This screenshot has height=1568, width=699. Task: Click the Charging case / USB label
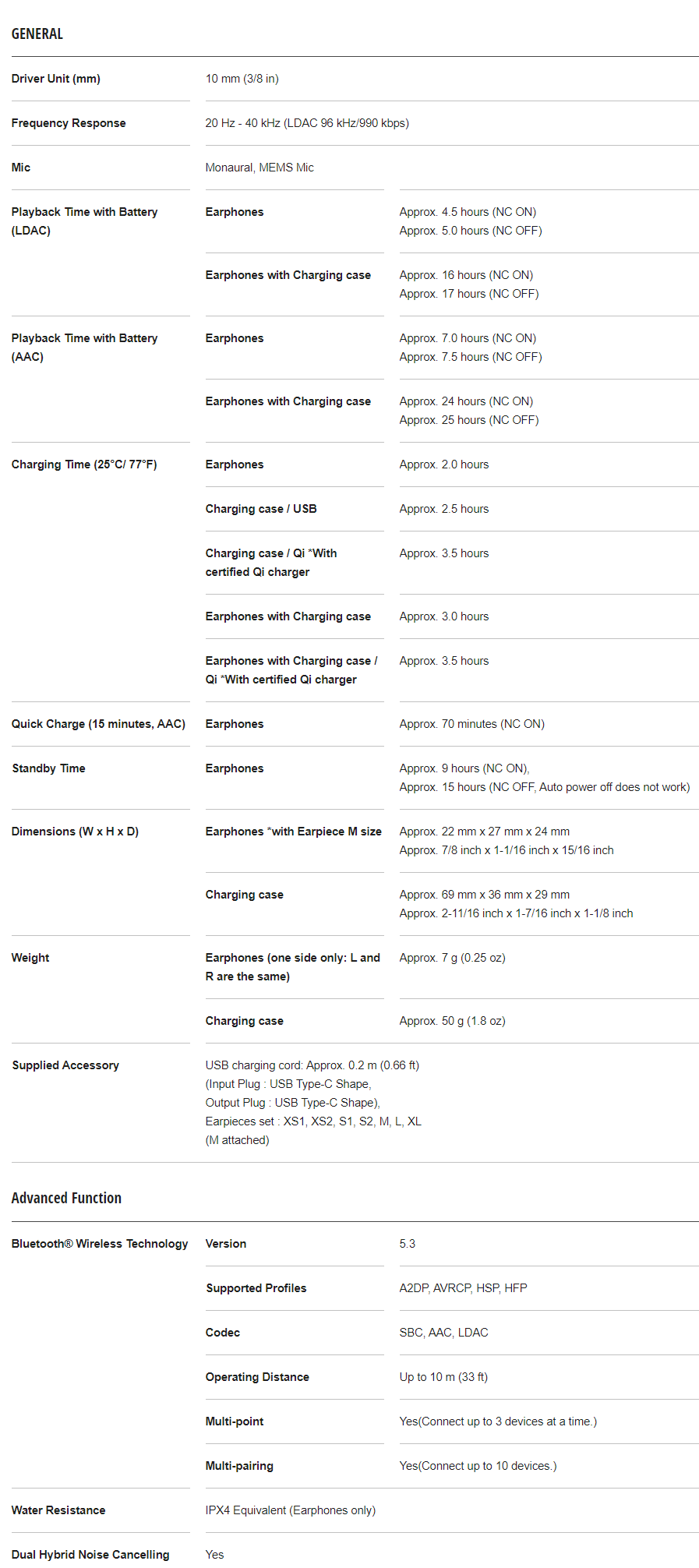(261, 509)
